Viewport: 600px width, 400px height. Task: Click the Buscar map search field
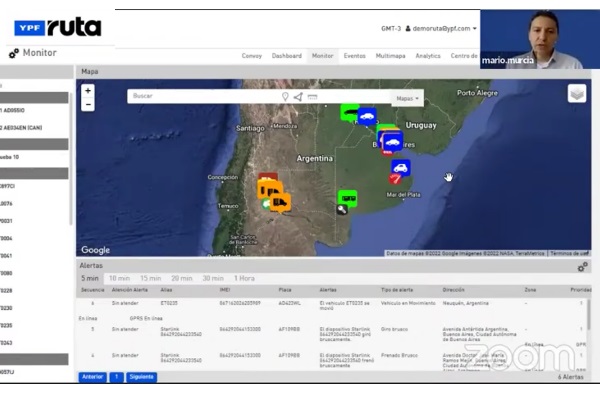click(205, 96)
